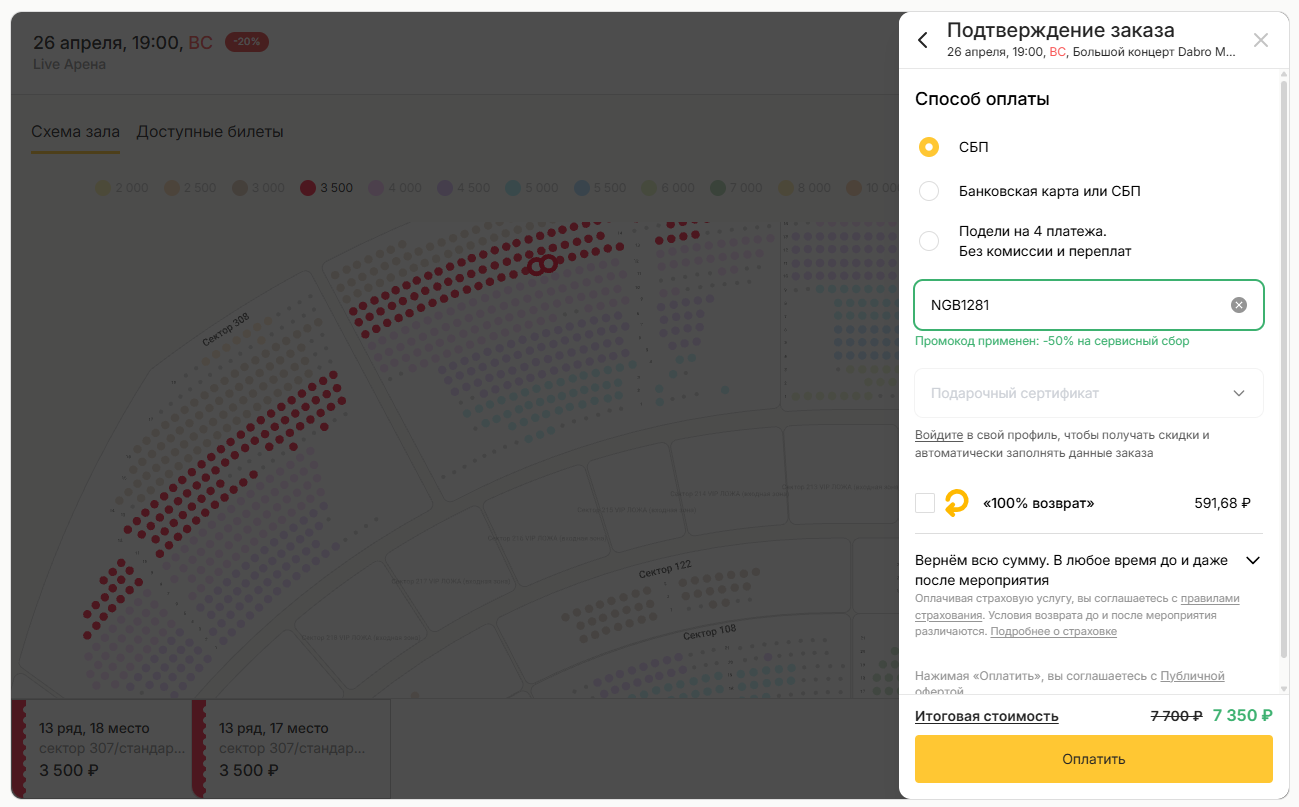Screen dimensions: 1299x807
Task: Enable the «100% возврат» checkbox
Action: point(925,503)
